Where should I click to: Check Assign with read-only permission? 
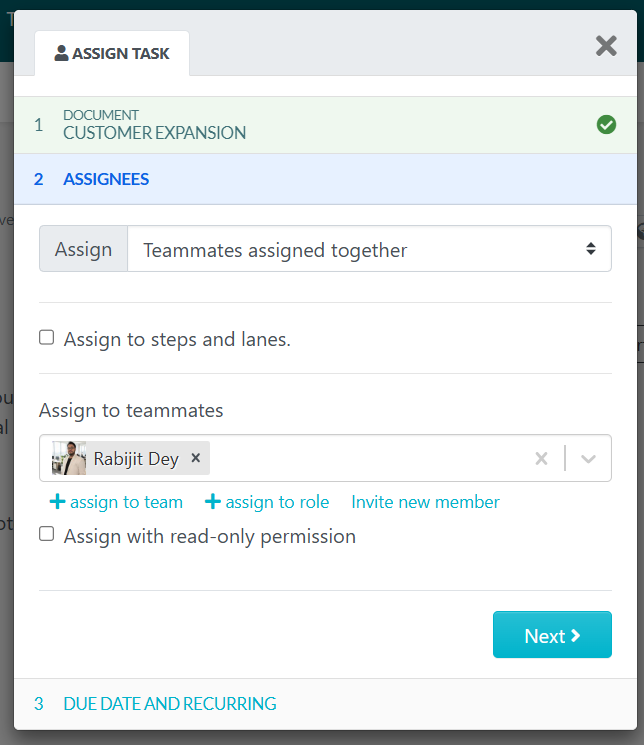click(47, 535)
